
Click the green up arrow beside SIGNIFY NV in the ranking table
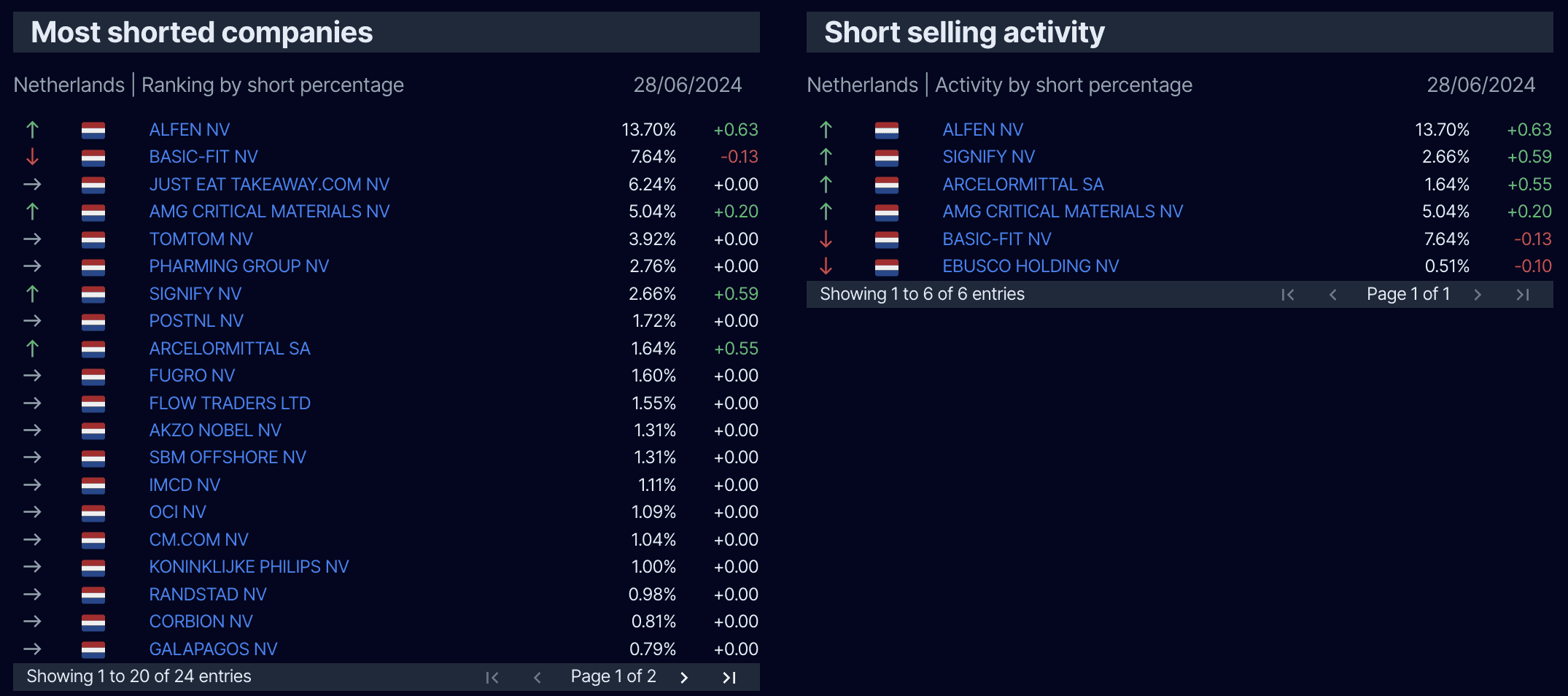(32, 294)
